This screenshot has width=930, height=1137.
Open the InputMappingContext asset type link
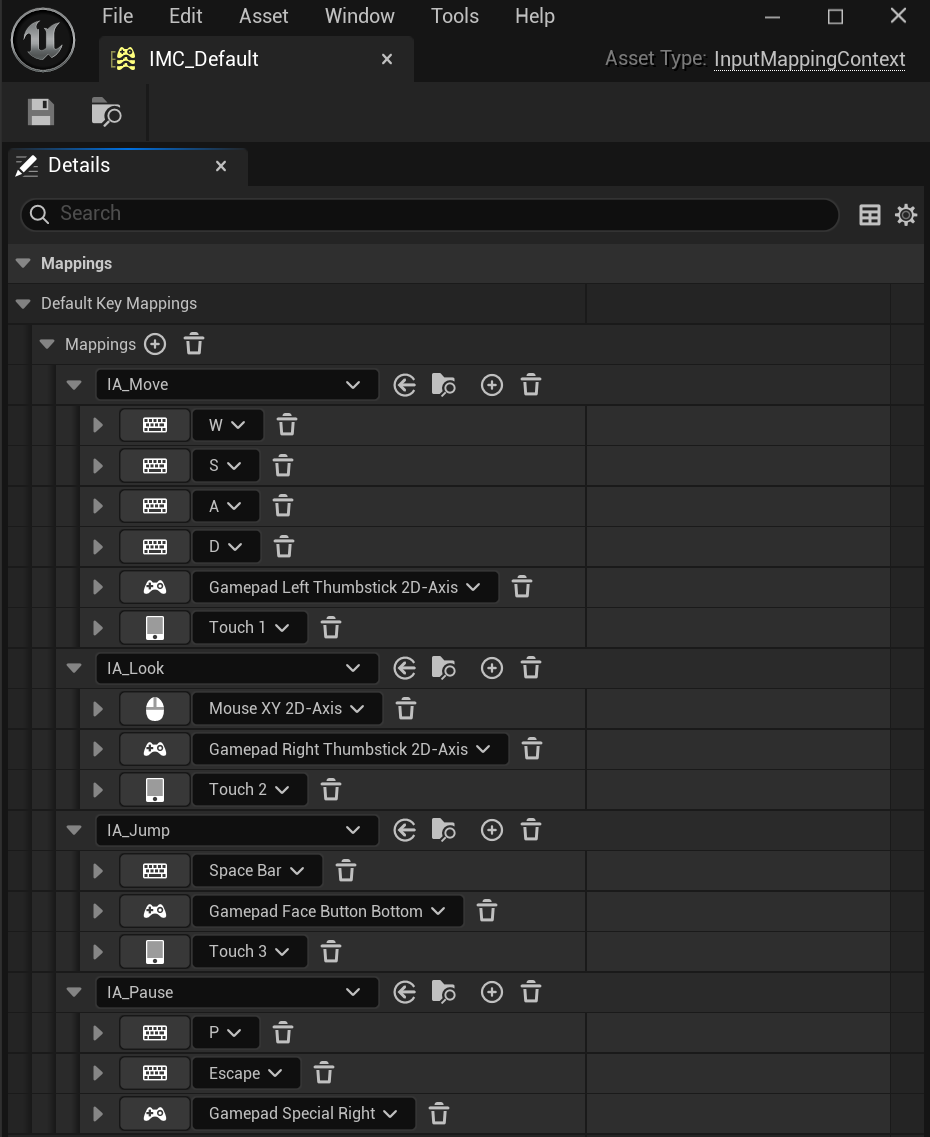point(810,59)
